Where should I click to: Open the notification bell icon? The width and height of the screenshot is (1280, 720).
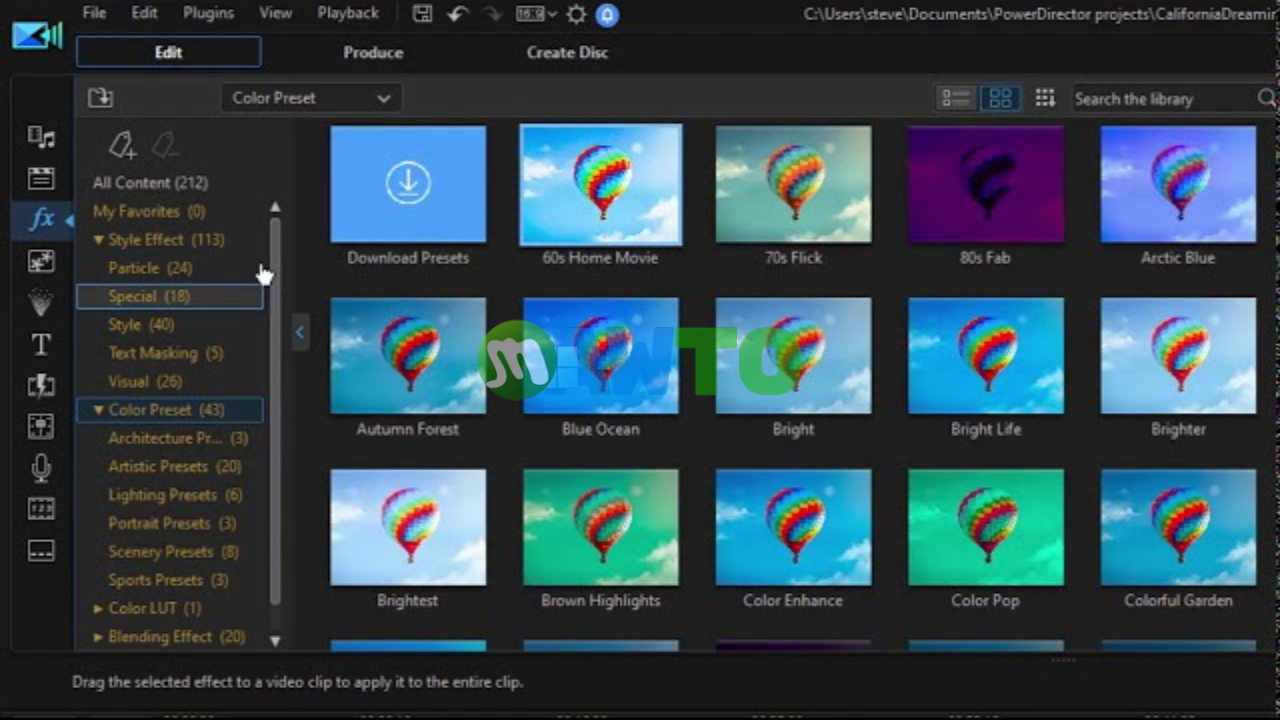pyautogui.click(x=607, y=15)
